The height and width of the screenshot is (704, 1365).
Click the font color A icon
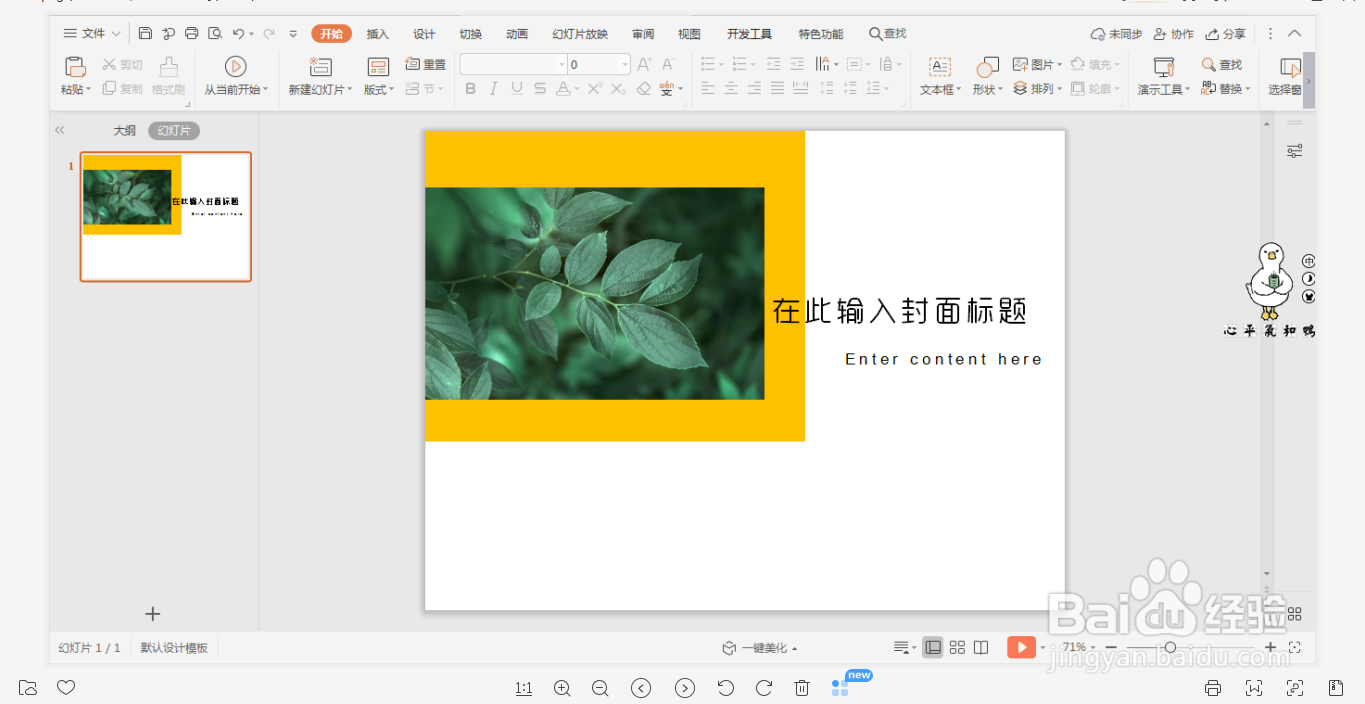[x=563, y=89]
